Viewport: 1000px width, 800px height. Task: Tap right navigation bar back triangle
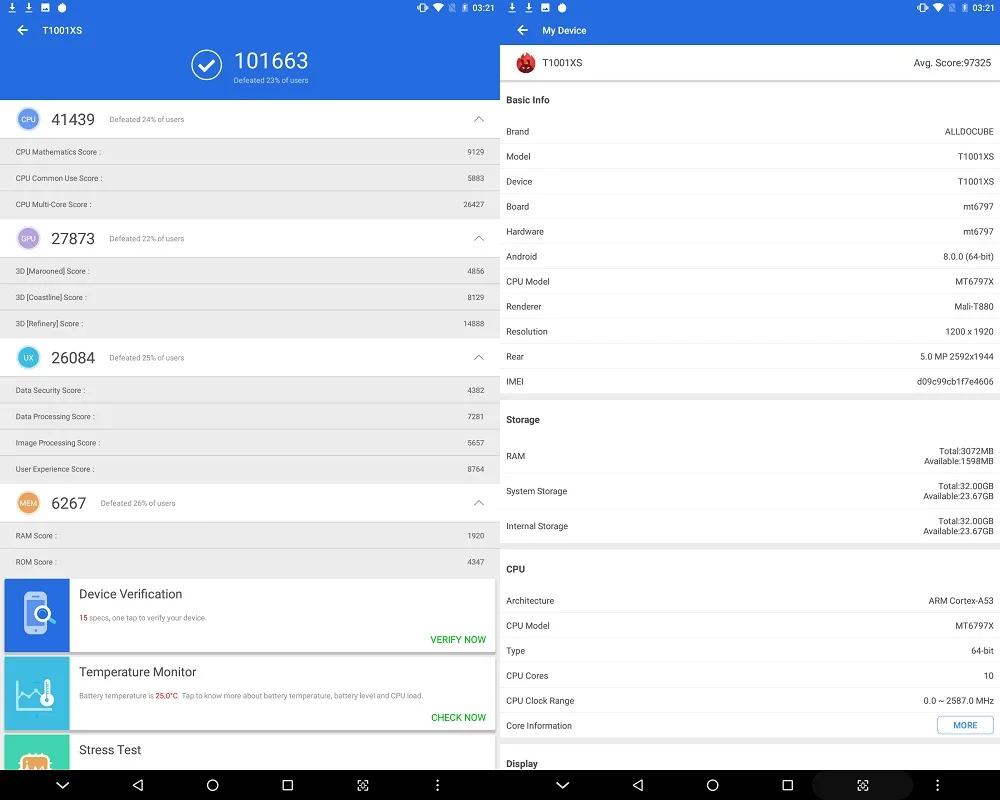(638, 785)
